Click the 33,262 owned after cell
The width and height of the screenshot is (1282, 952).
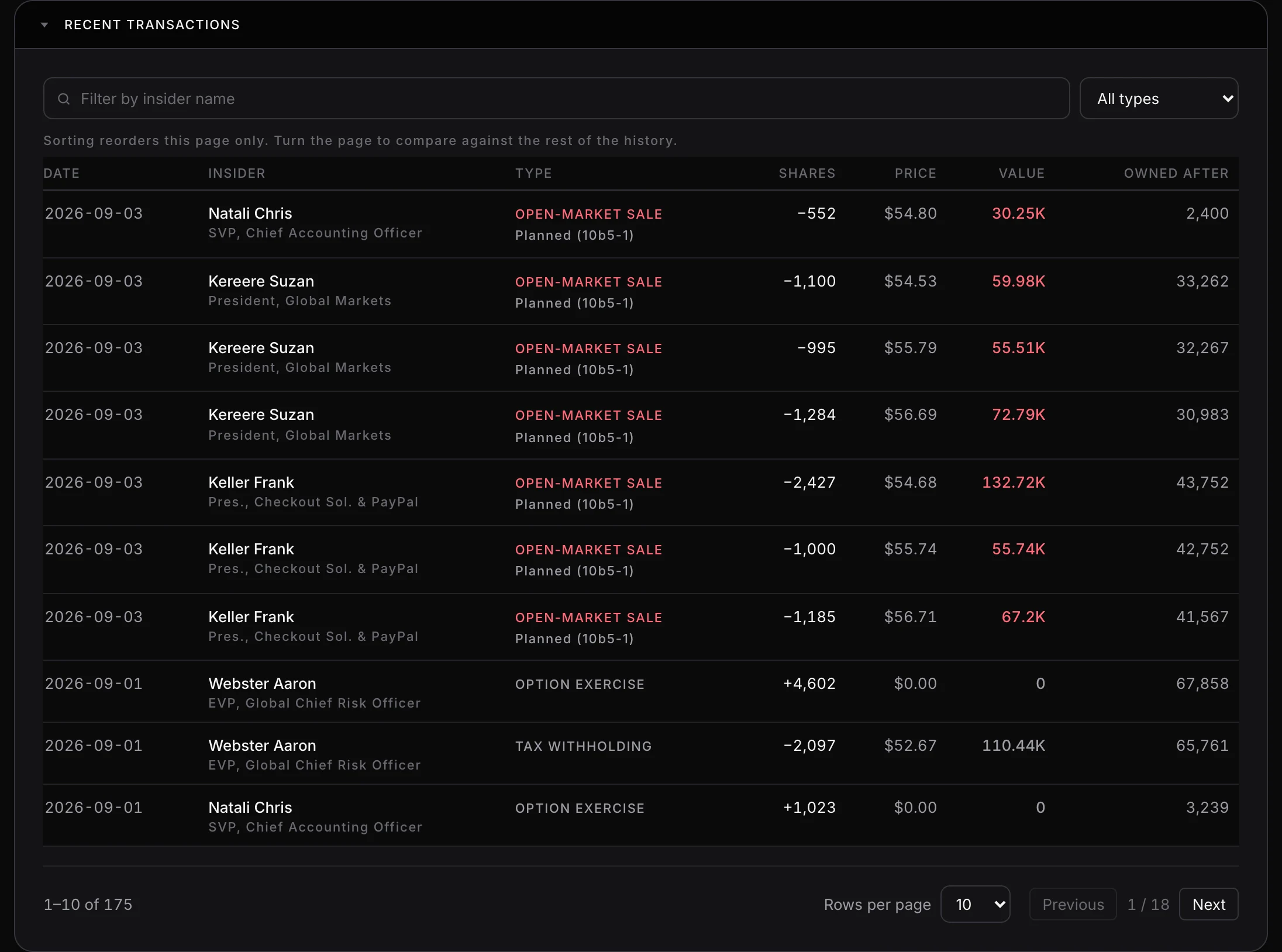click(x=1202, y=281)
